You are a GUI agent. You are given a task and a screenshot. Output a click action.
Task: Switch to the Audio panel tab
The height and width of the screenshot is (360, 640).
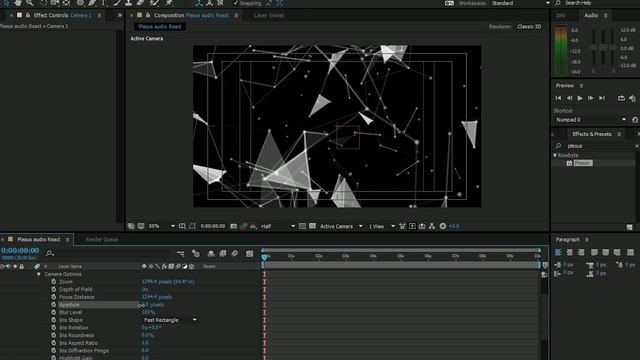pos(591,16)
